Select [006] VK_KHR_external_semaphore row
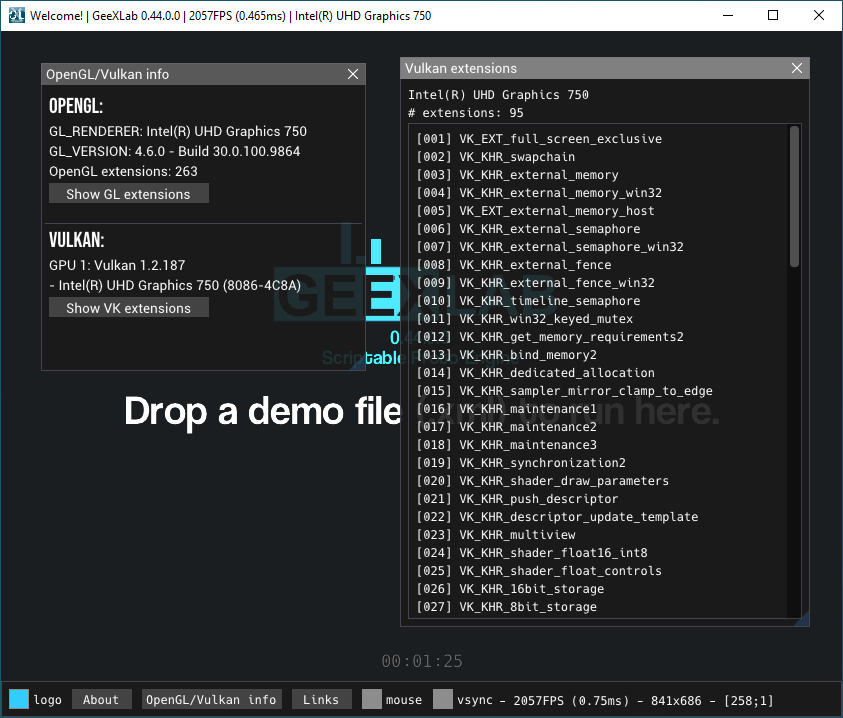 coord(528,229)
